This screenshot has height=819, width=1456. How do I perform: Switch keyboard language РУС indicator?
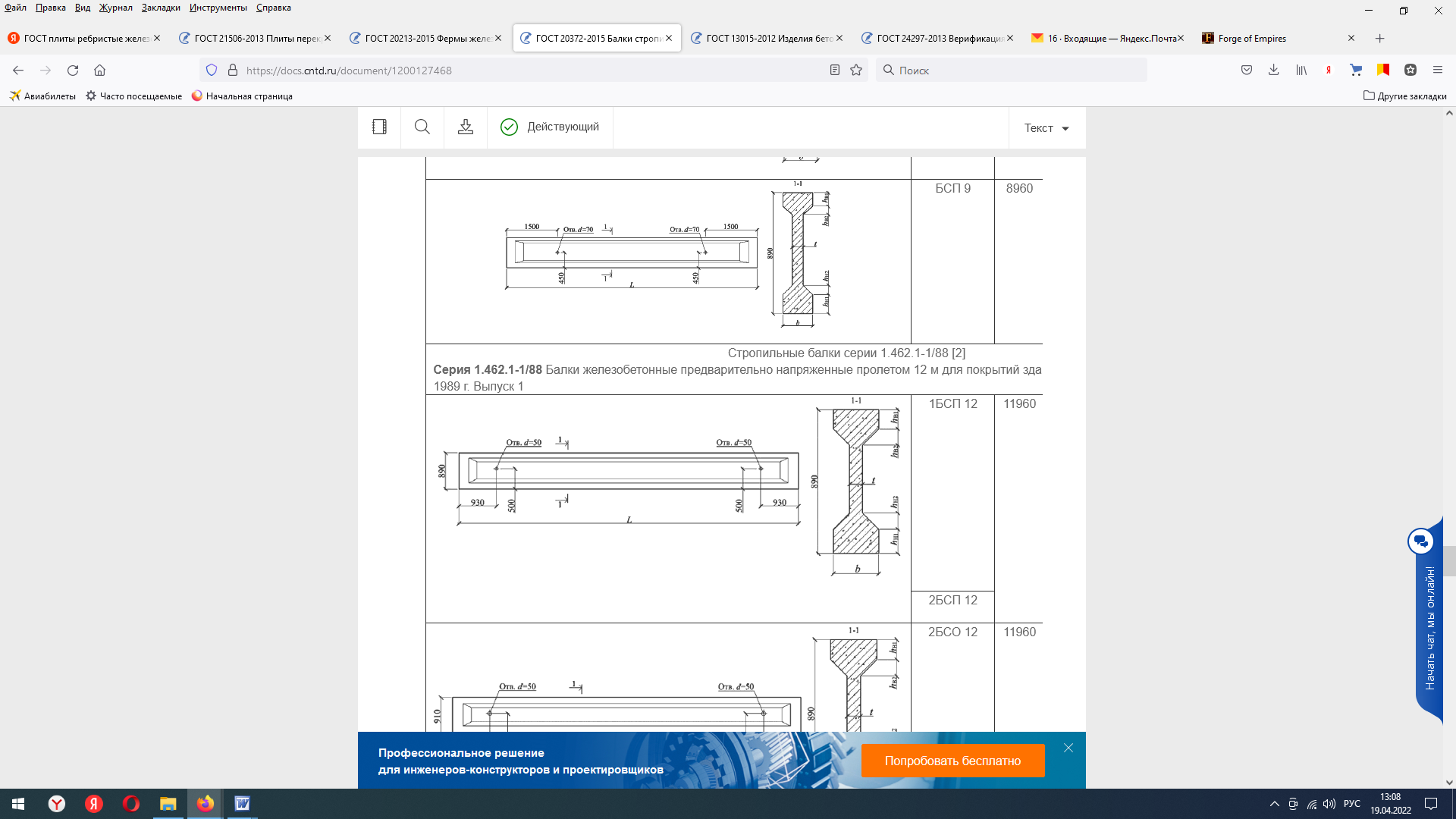[x=1351, y=804]
